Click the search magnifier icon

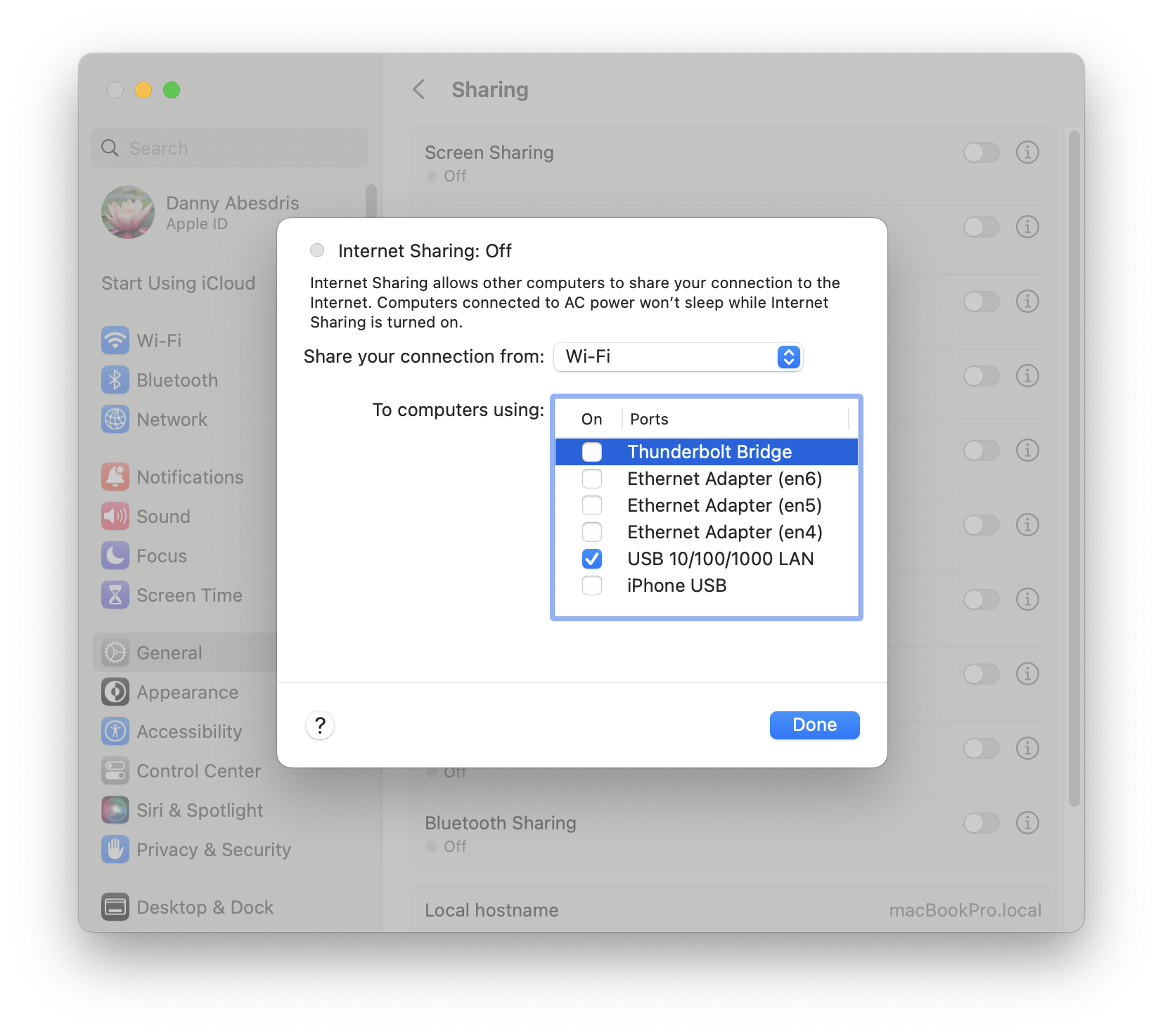point(110,148)
